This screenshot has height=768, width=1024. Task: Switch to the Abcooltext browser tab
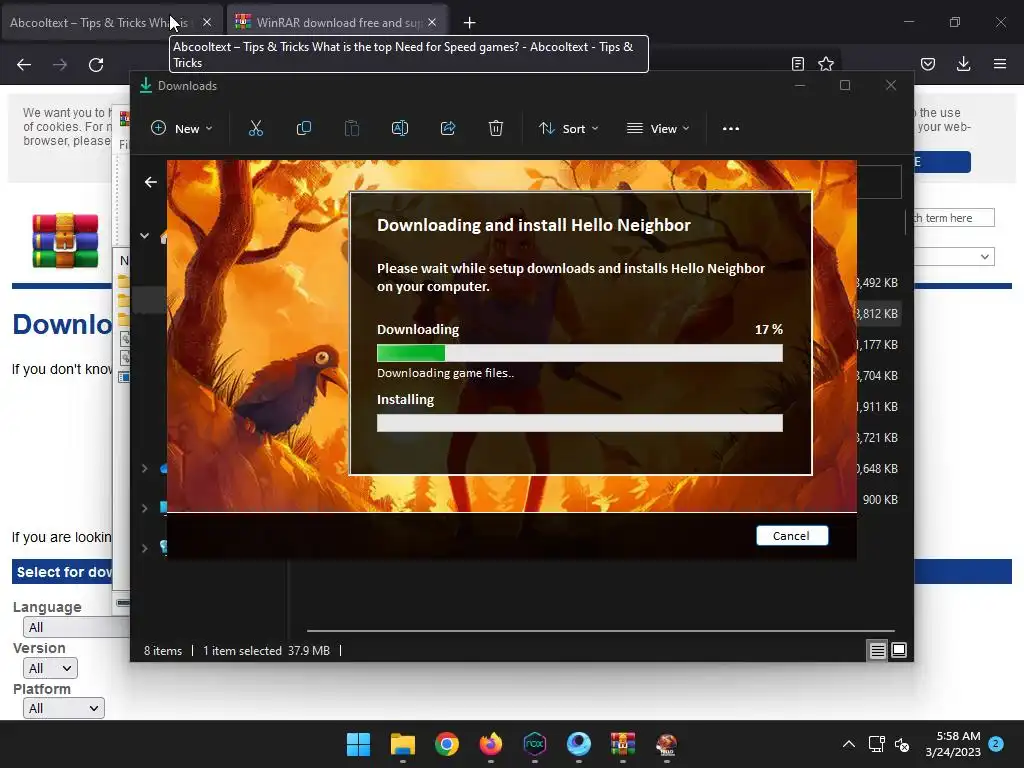98,23
